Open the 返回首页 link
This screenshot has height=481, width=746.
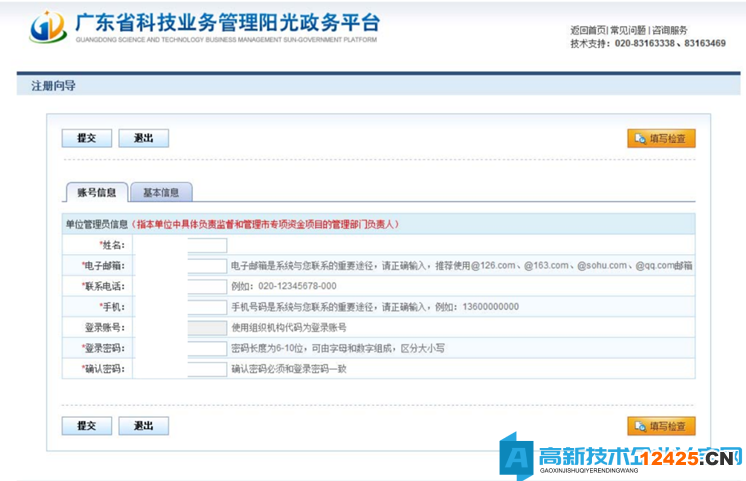coord(589,30)
